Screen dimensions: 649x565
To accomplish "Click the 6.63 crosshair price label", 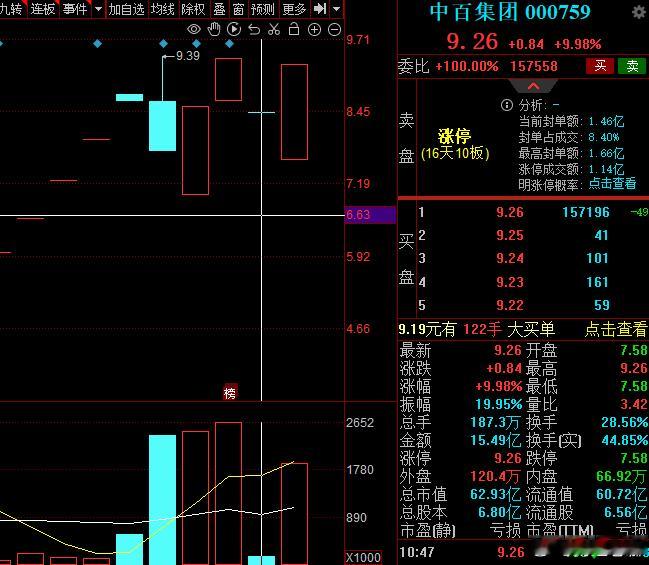I will click(x=370, y=215).
